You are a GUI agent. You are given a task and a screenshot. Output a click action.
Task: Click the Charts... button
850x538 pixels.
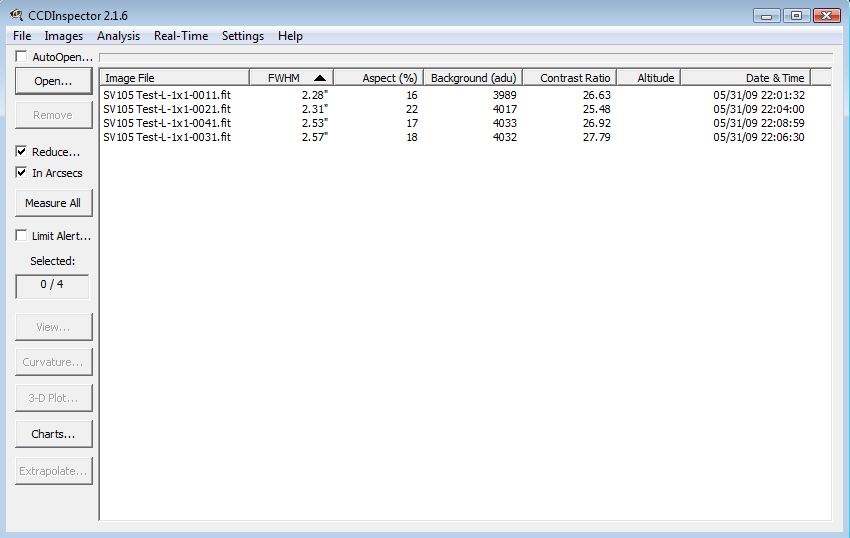[x=54, y=434]
